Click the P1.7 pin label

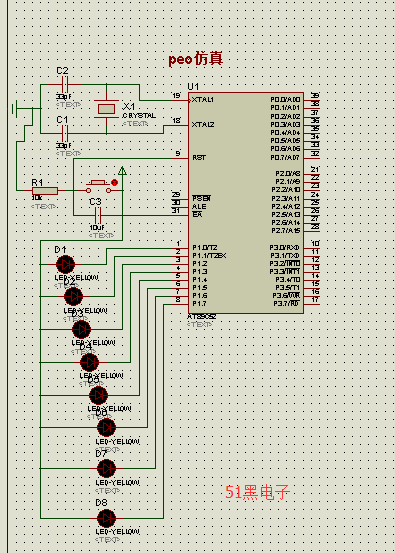(200, 304)
